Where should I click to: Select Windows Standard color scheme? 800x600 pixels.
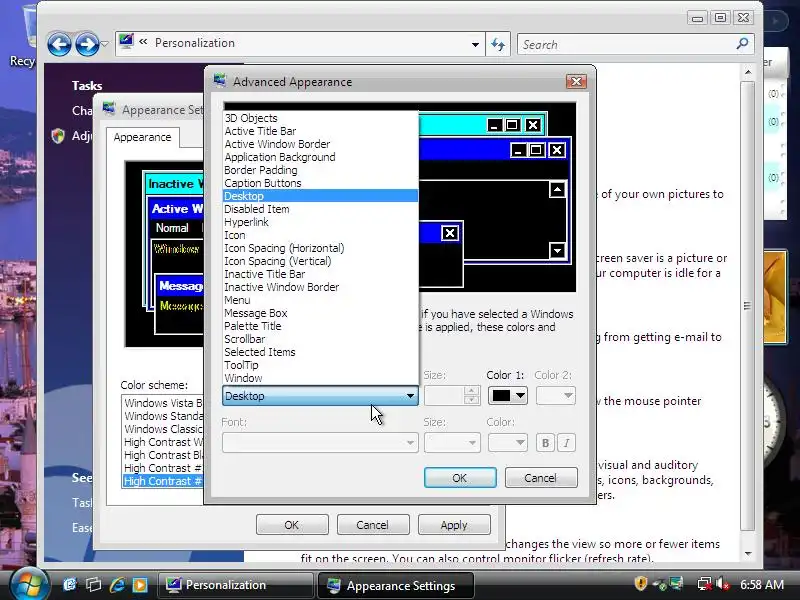pyautogui.click(x=162, y=416)
